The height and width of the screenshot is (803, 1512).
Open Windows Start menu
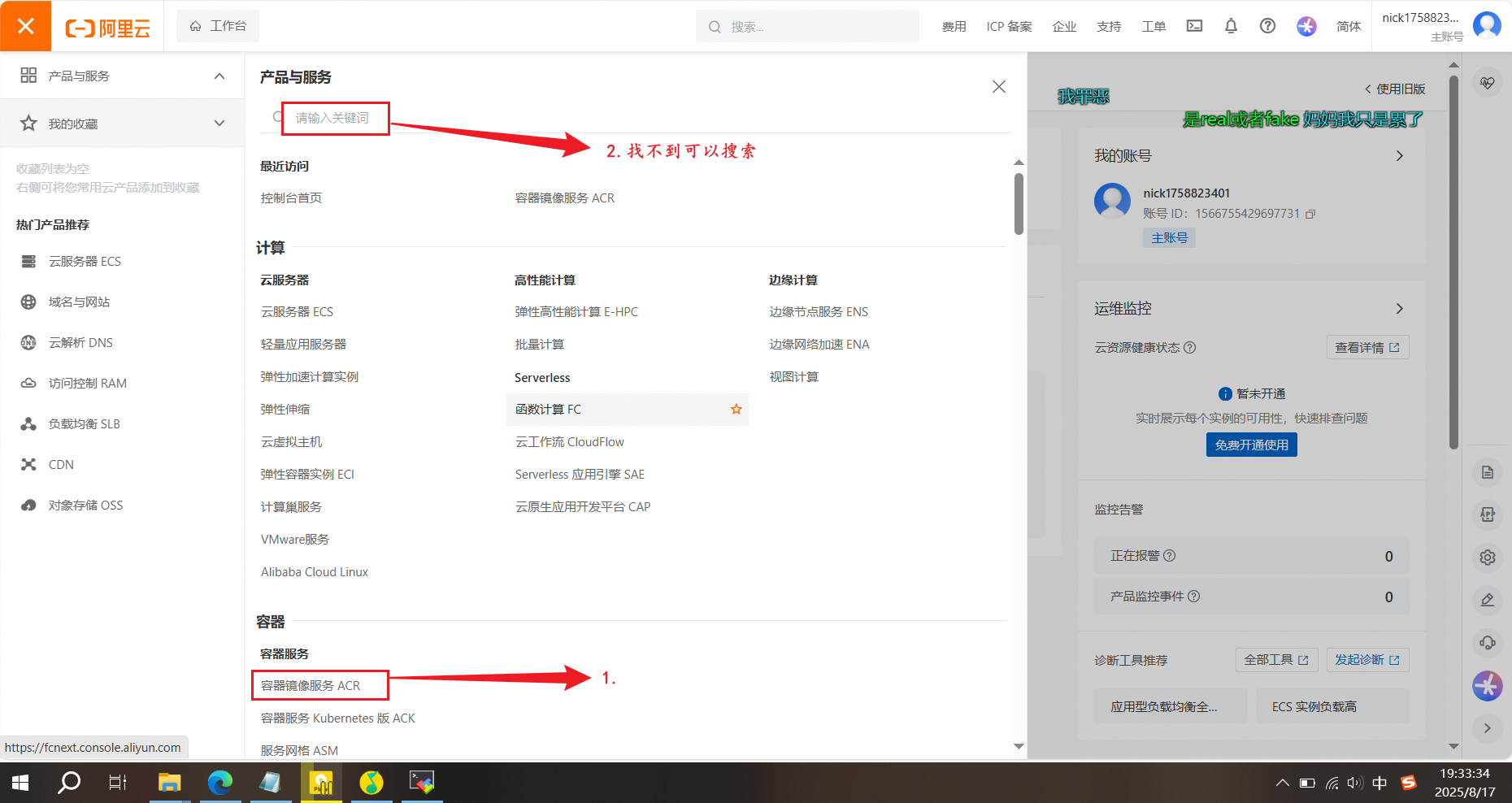[20, 782]
